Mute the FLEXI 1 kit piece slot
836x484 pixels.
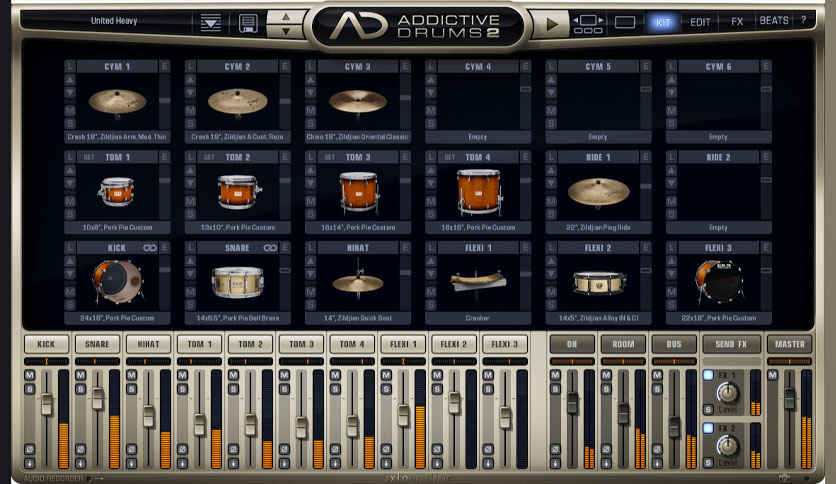coord(431,292)
